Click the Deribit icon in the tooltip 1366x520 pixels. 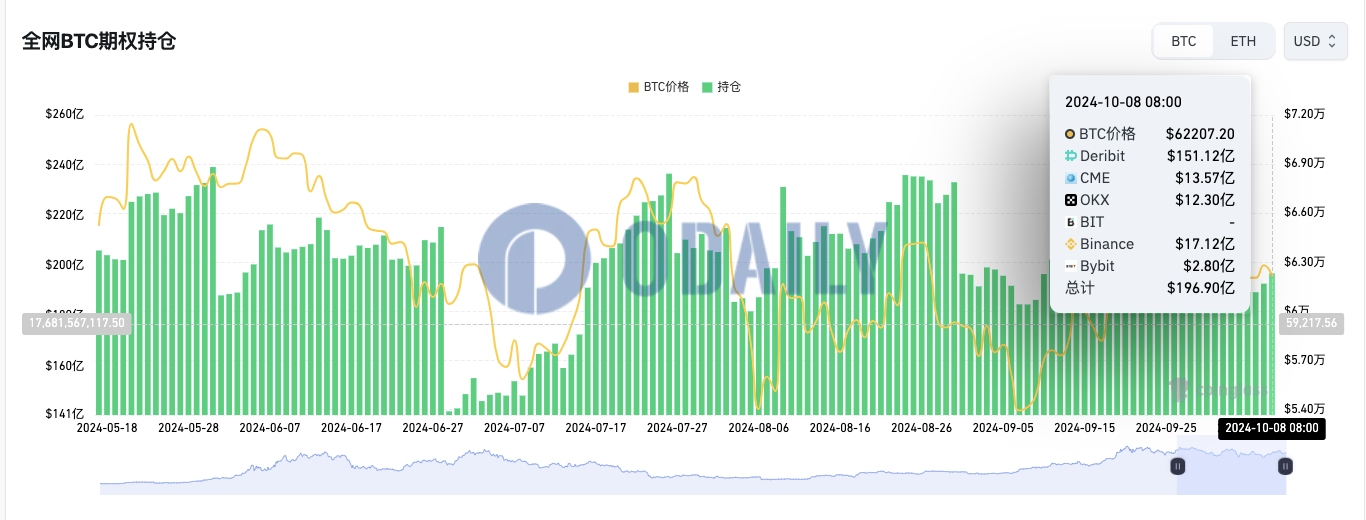1070,156
